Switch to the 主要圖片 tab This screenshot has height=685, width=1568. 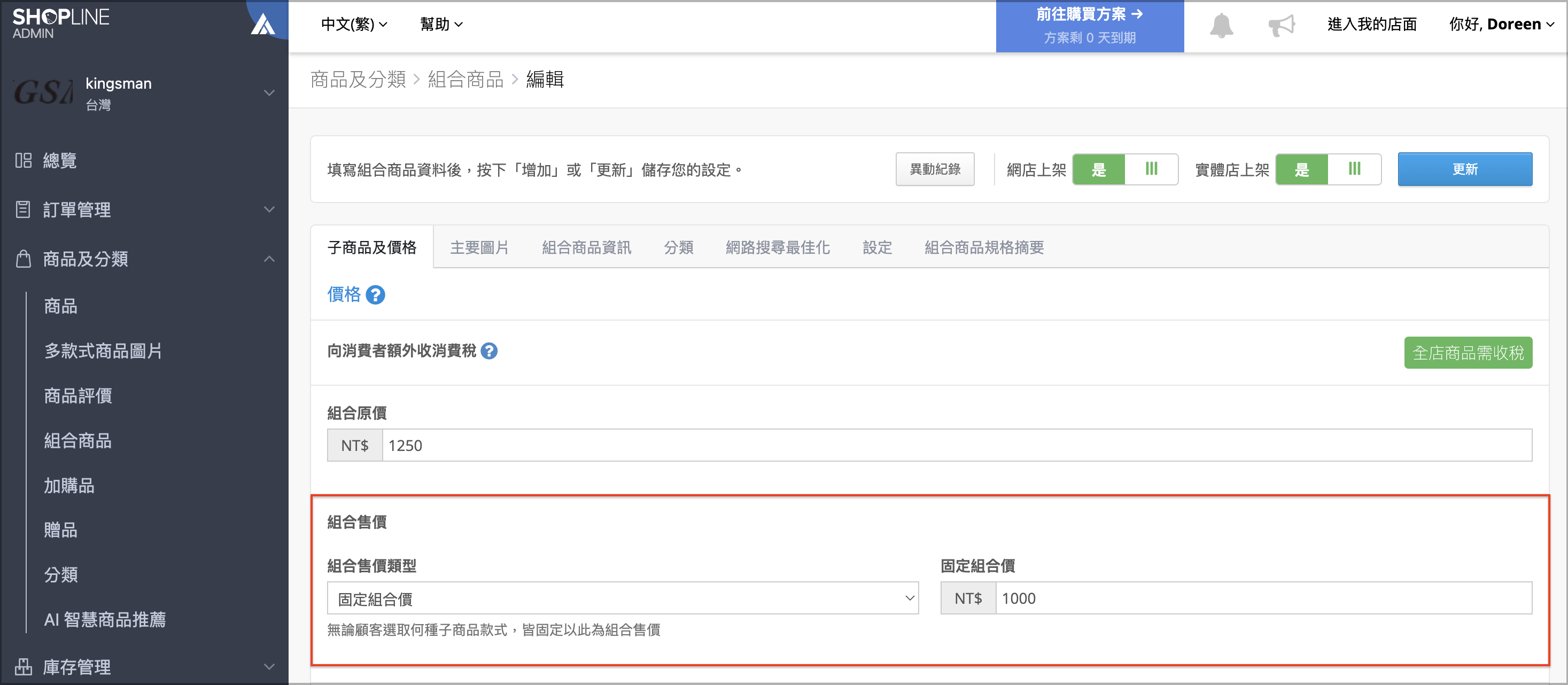(479, 247)
